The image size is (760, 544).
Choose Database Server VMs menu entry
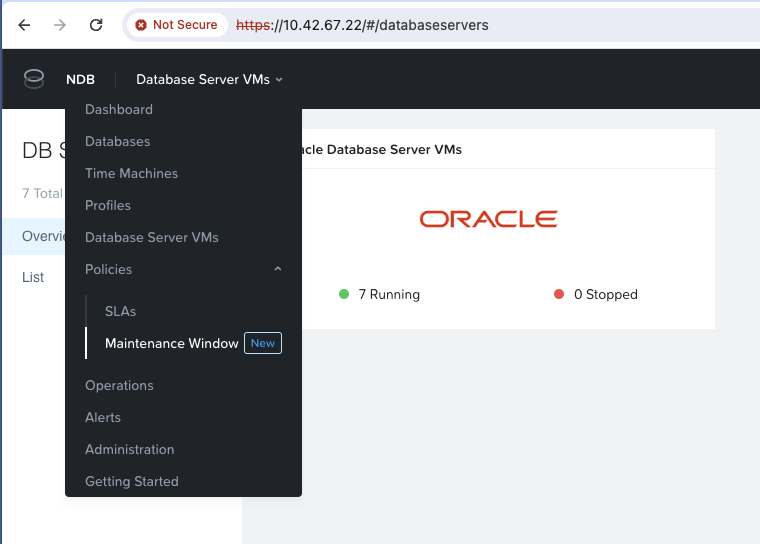tap(152, 238)
